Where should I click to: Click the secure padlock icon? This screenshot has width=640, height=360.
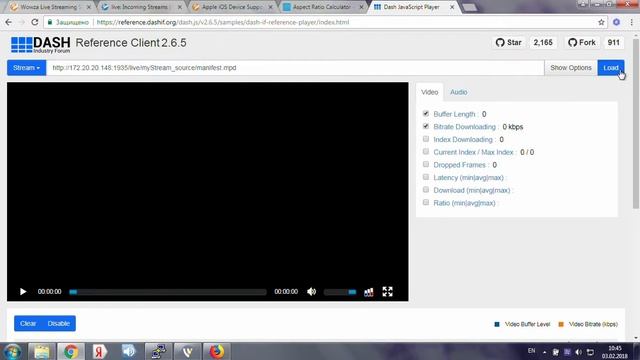pyautogui.click(x=50, y=22)
